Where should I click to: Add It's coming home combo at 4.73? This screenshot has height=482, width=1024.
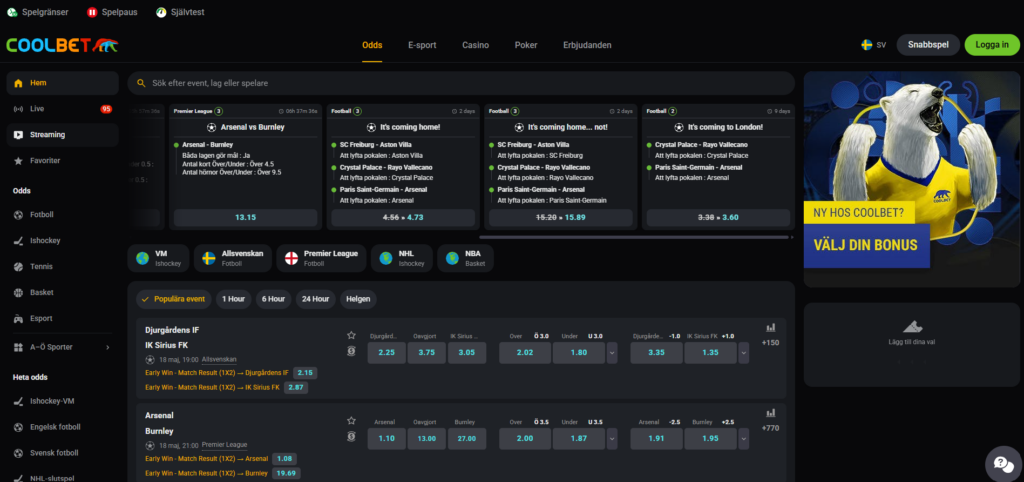[404, 217]
